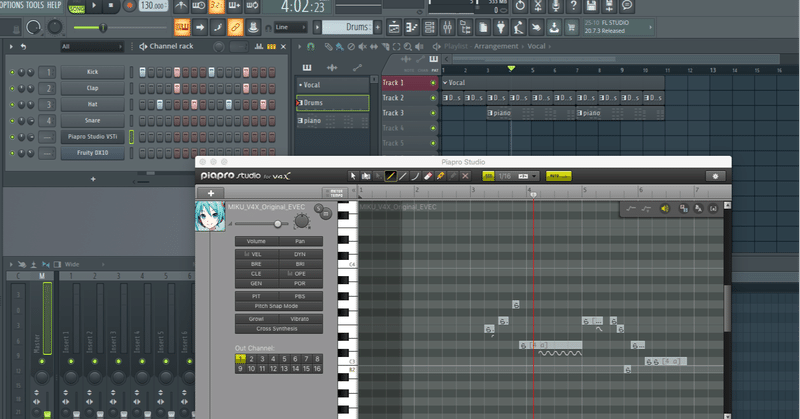The image size is (800, 419).
Task: Click the Pitch Snap Mode button
Action: 279,306
